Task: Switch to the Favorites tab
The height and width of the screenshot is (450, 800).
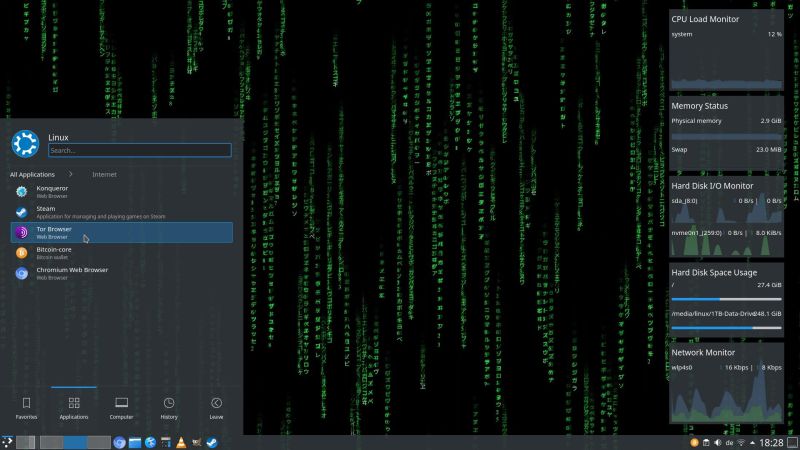Action: pos(27,408)
